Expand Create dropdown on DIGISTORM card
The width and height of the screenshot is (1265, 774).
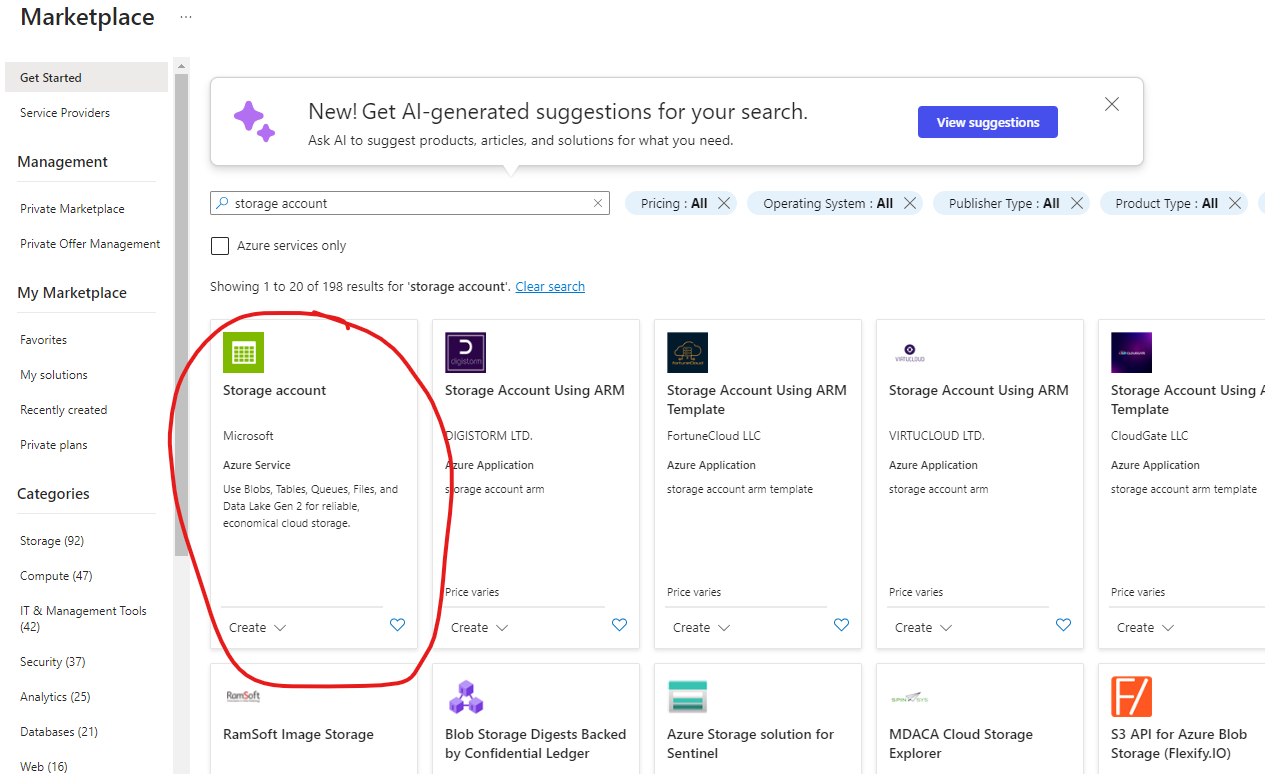480,628
